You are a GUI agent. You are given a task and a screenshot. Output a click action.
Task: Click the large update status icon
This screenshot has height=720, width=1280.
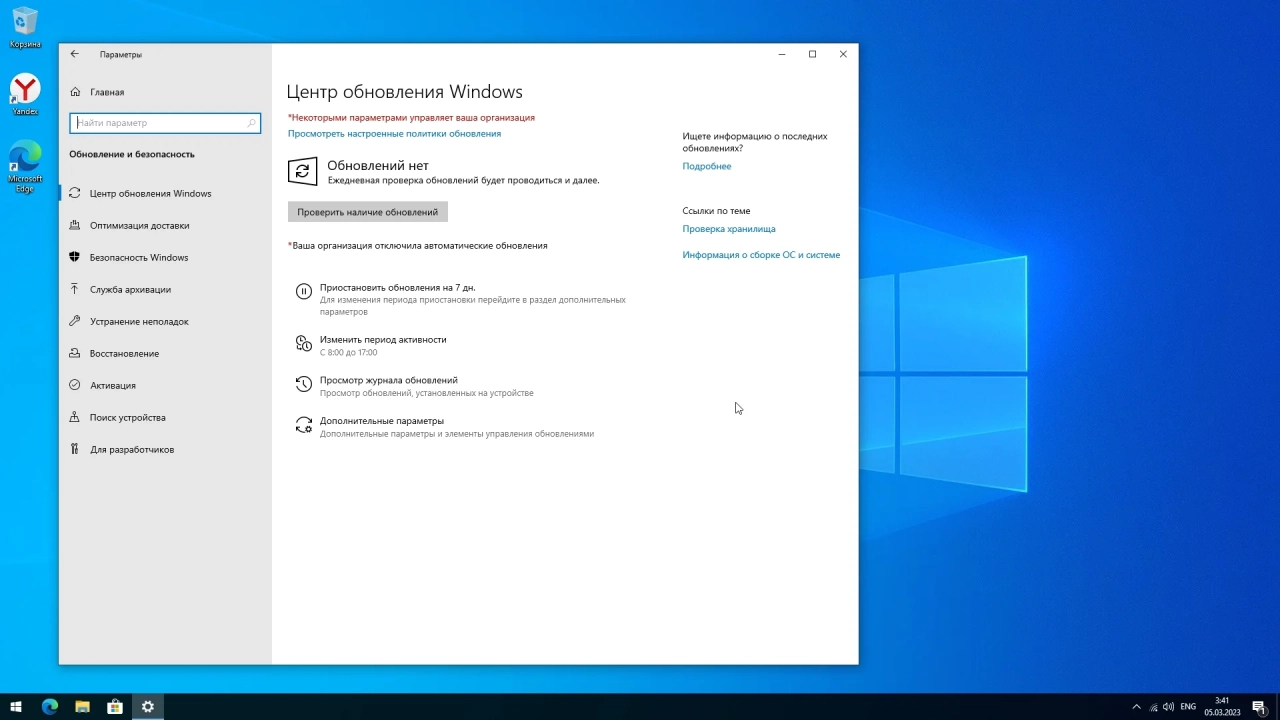(303, 171)
